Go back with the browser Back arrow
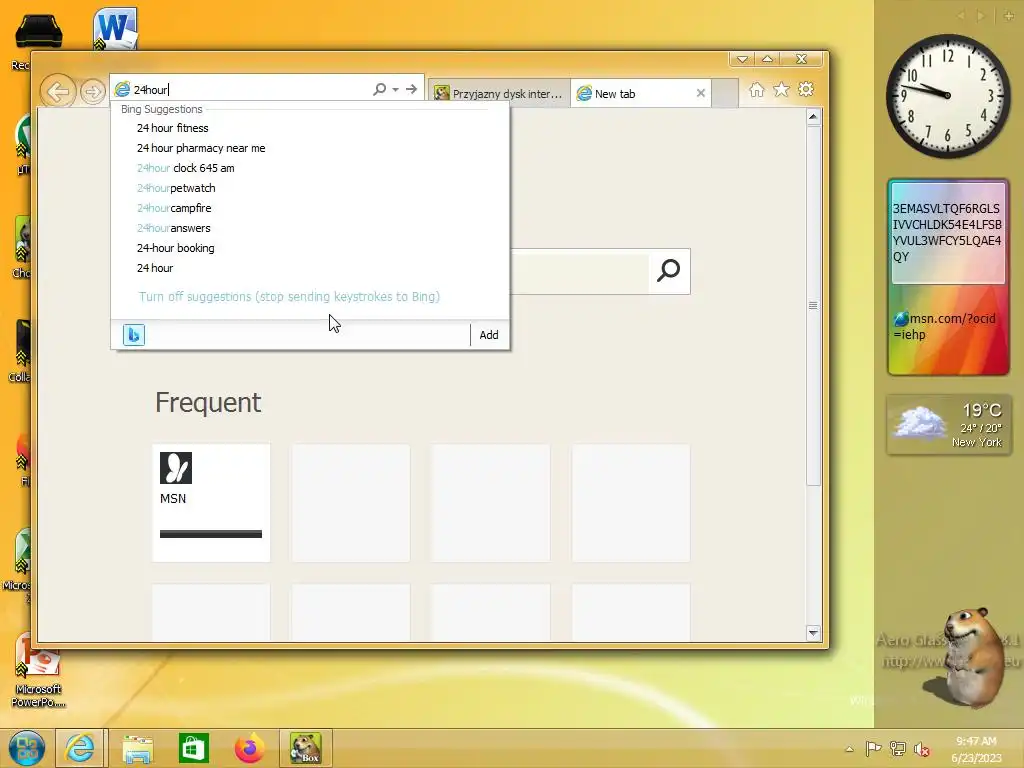The image size is (1024, 768). [57, 91]
